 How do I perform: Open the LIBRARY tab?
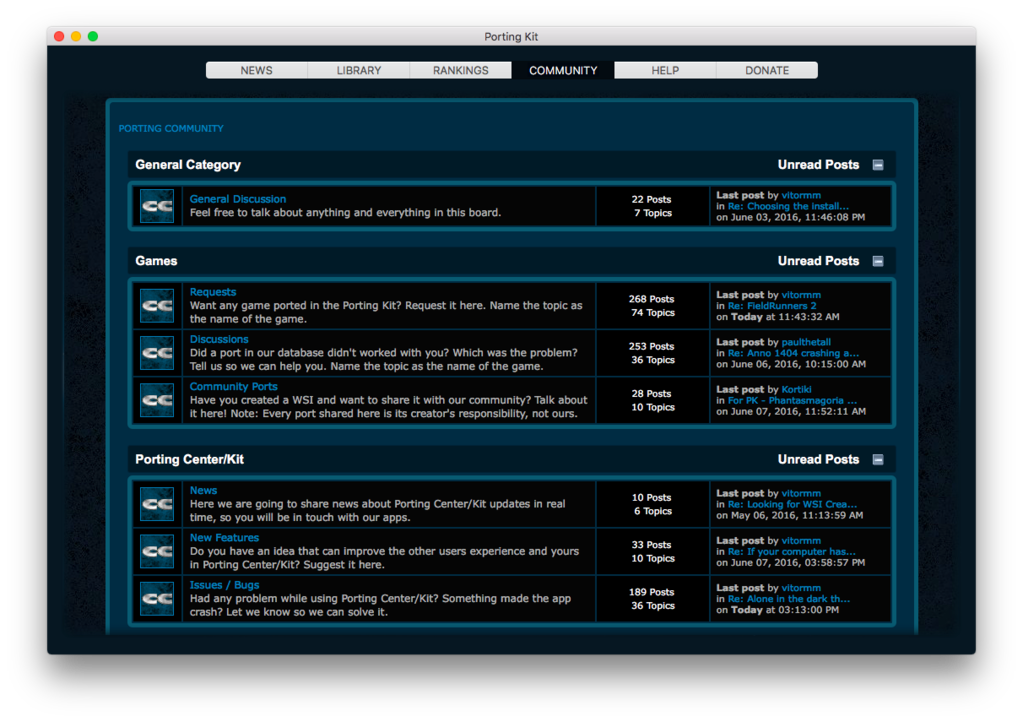click(359, 70)
